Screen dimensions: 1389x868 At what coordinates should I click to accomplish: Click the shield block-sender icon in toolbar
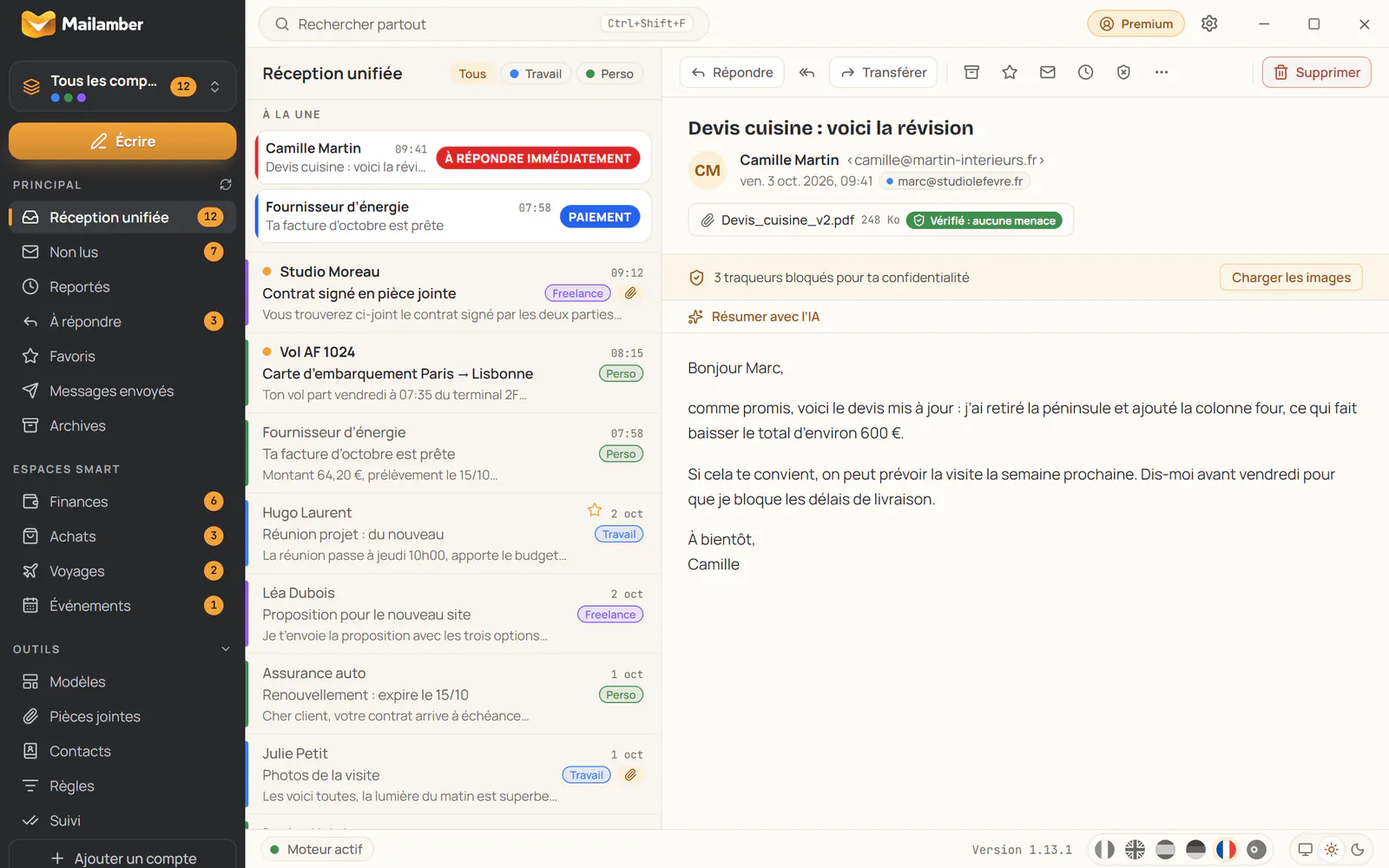(x=1123, y=72)
